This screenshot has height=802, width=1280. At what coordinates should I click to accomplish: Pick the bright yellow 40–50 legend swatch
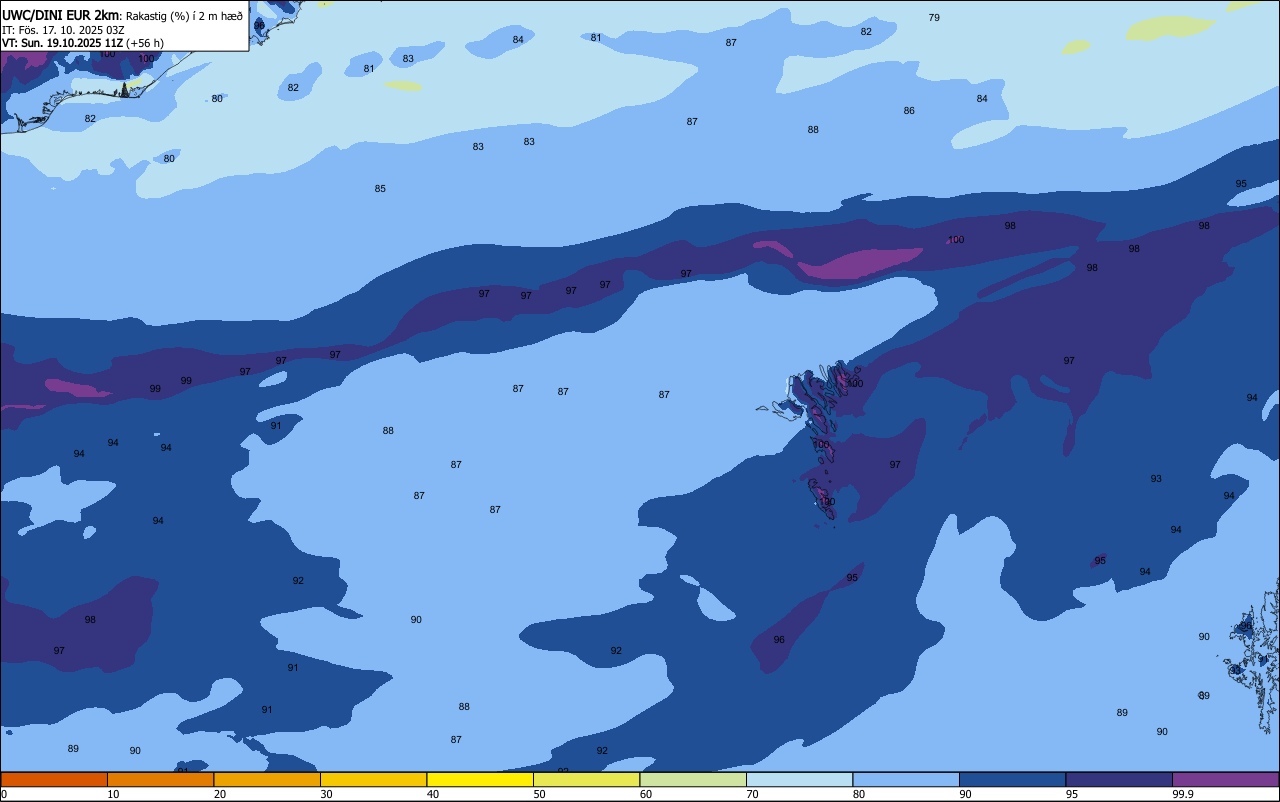tap(480, 779)
